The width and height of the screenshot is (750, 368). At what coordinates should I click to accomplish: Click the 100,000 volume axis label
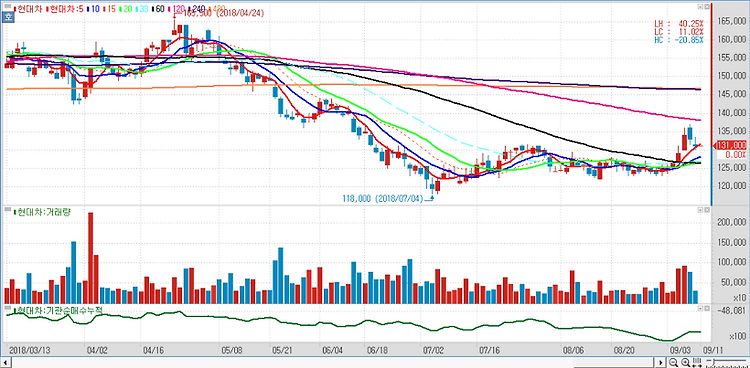pyautogui.click(x=731, y=262)
